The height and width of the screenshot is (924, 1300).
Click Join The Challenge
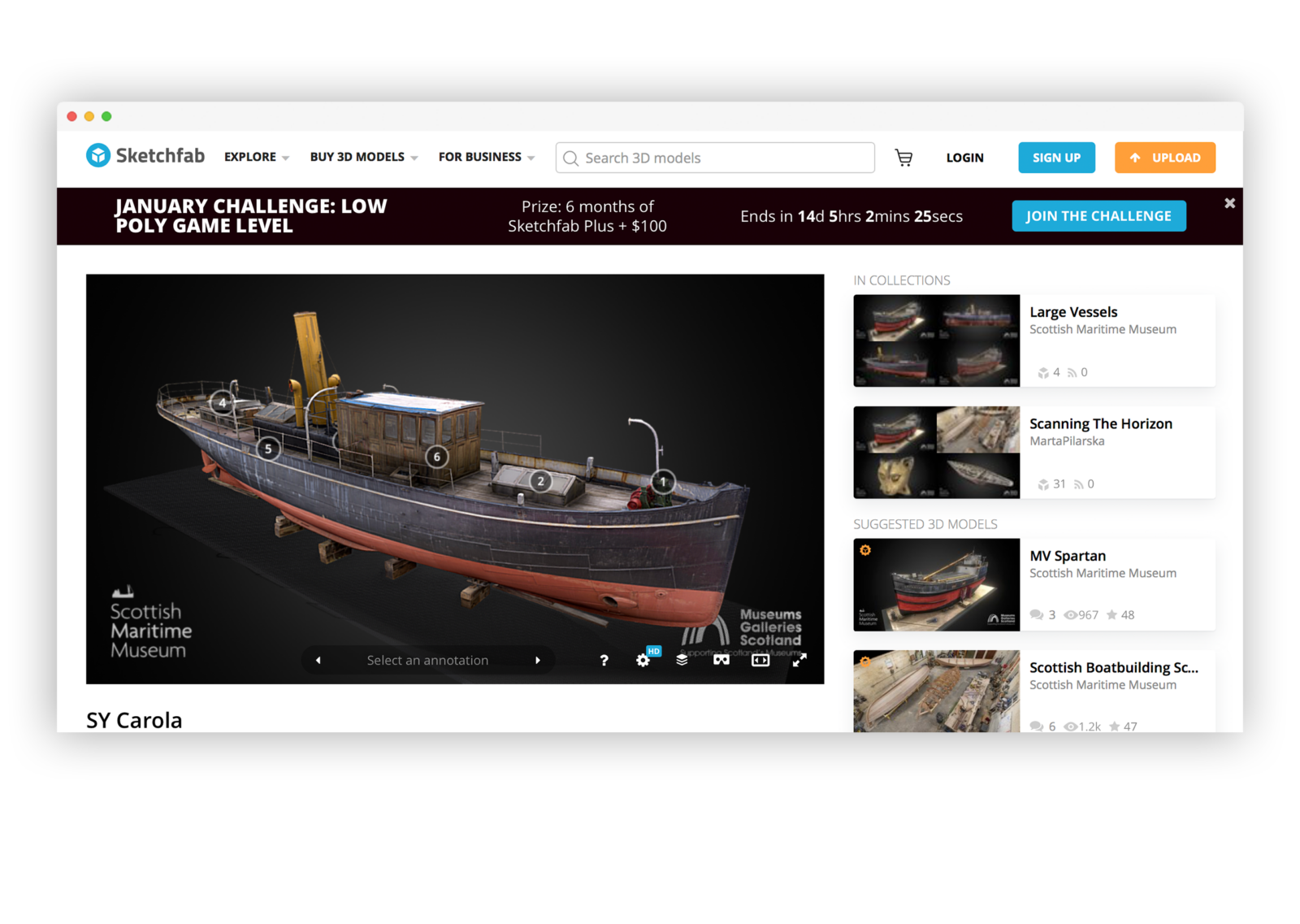pyautogui.click(x=1098, y=215)
